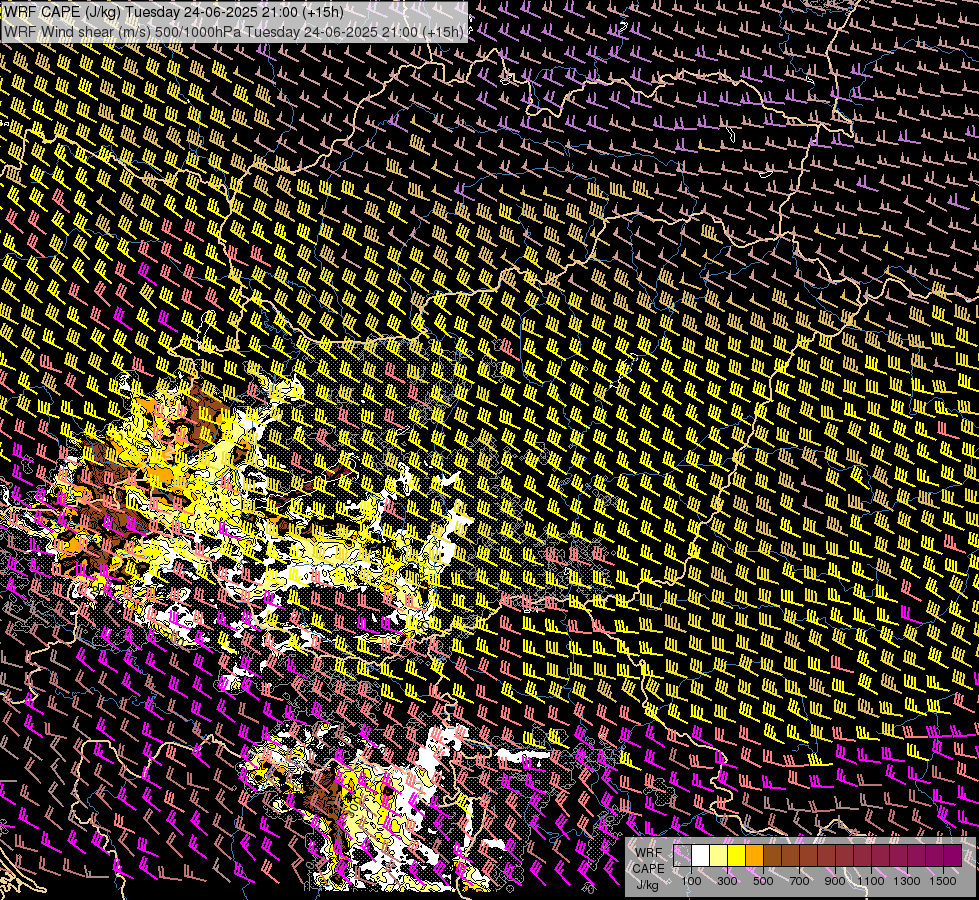The width and height of the screenshot is (979, 900).
Task: Select the orange legend swatch
Action: click(754, 855)
